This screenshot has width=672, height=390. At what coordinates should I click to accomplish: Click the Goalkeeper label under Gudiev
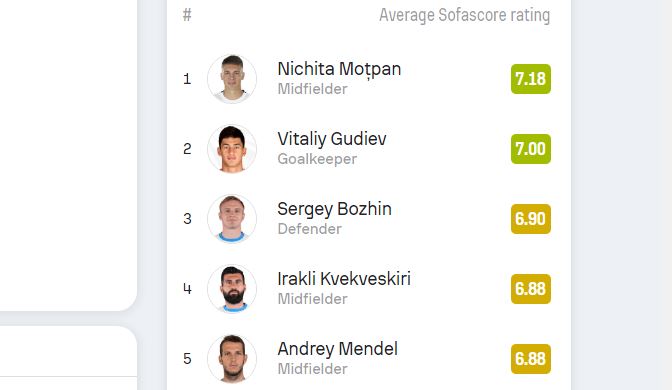coord(317,159)
